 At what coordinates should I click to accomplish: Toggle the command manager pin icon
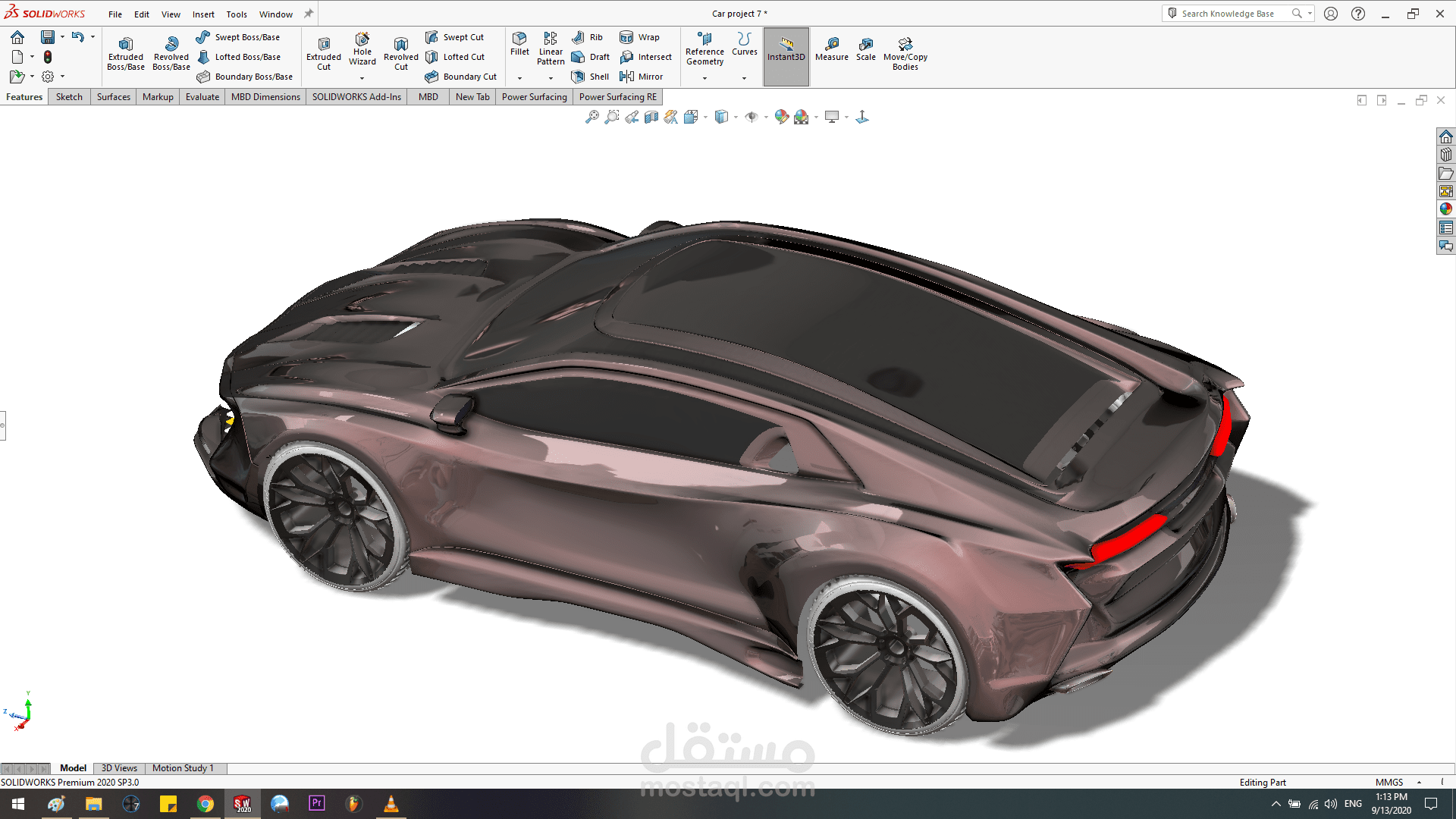point(309,14)
